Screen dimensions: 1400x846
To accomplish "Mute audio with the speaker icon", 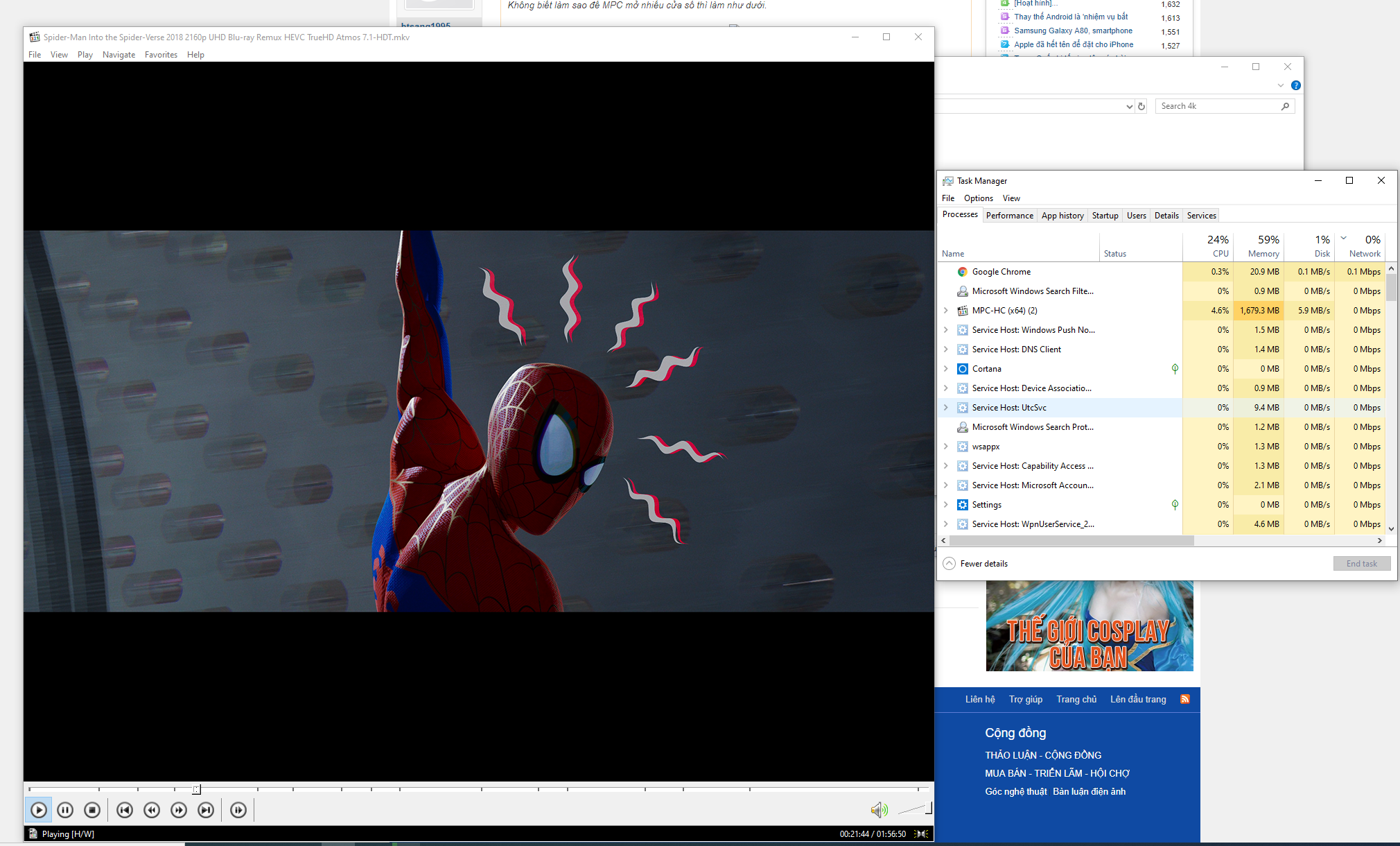I will coord(879,809).
